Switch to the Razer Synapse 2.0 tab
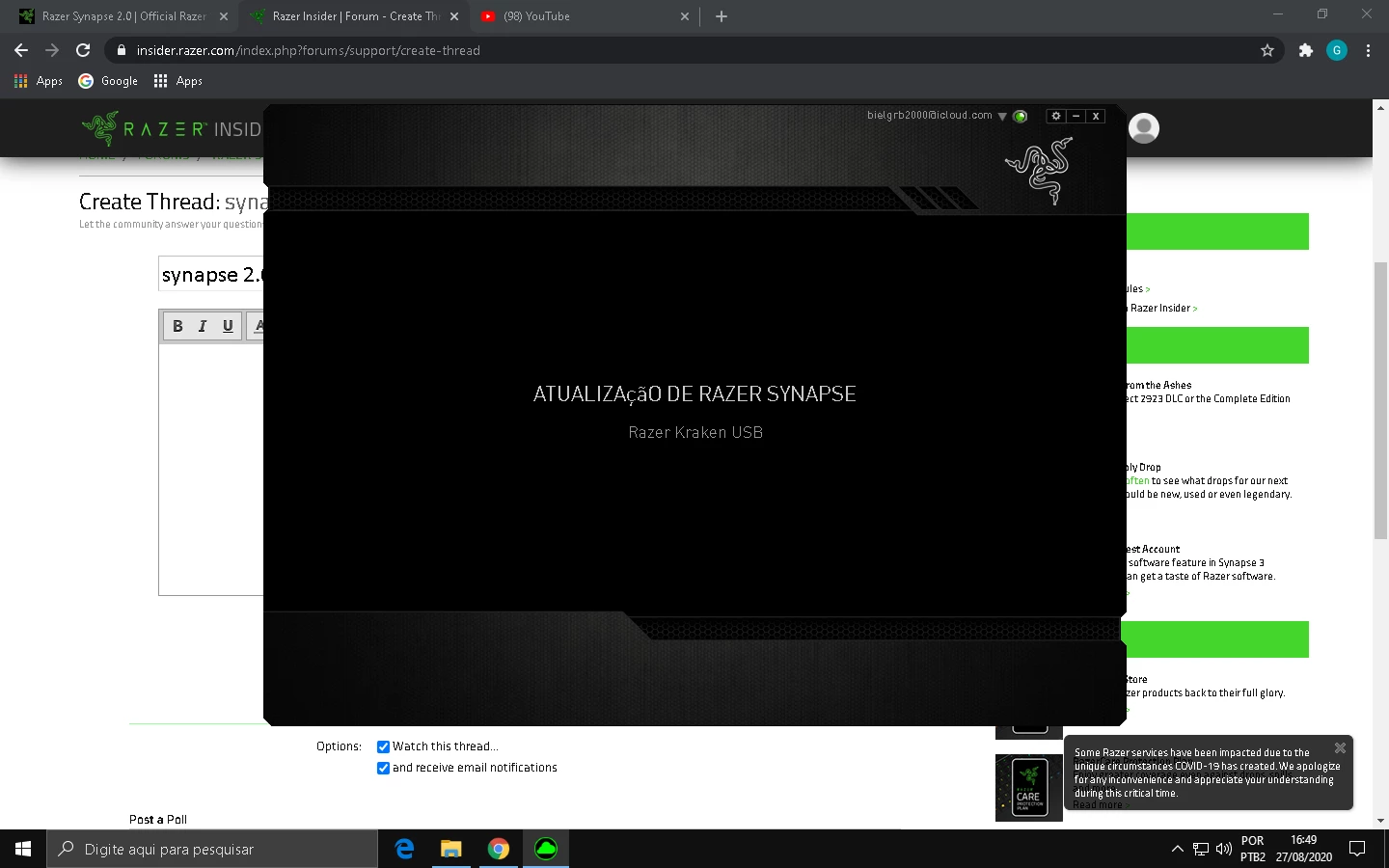The height and width of the screenshot is (868, 1389). click(116, 16)
